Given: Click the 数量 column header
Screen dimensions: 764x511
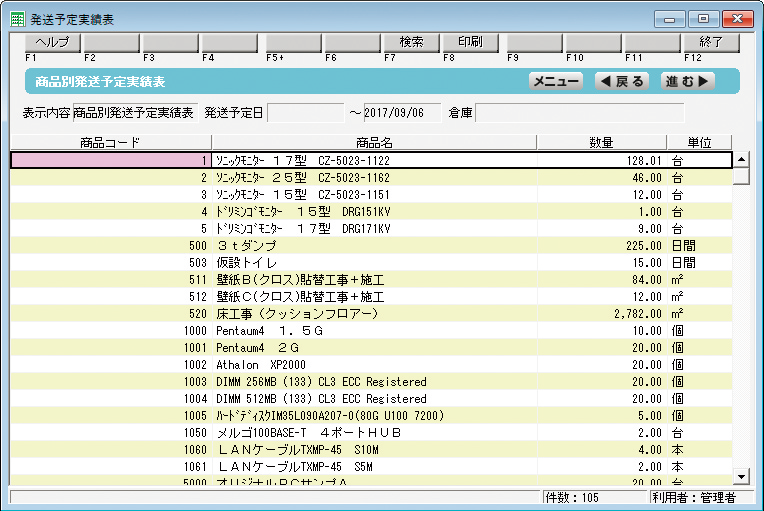Looking at the screenshot, I should point(601,142).
